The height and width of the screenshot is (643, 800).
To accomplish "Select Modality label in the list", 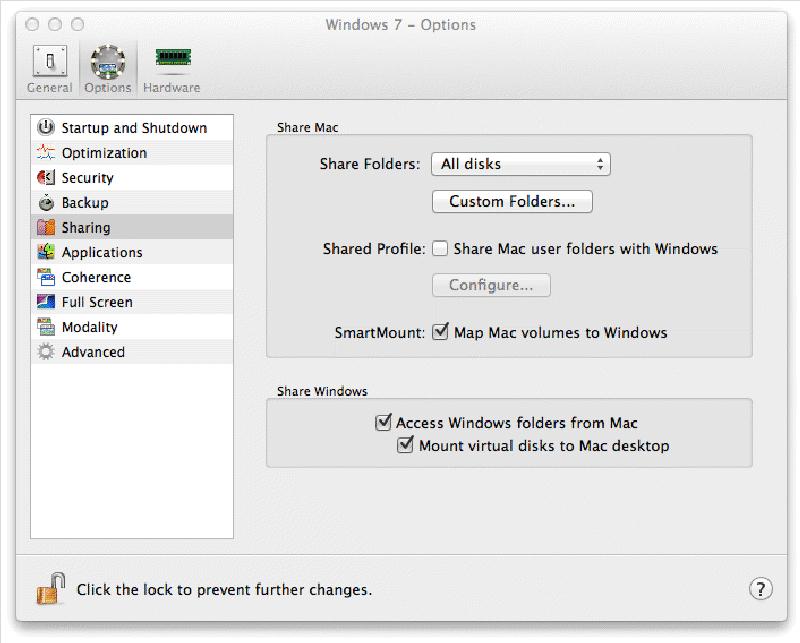I will tap(89, 327).
